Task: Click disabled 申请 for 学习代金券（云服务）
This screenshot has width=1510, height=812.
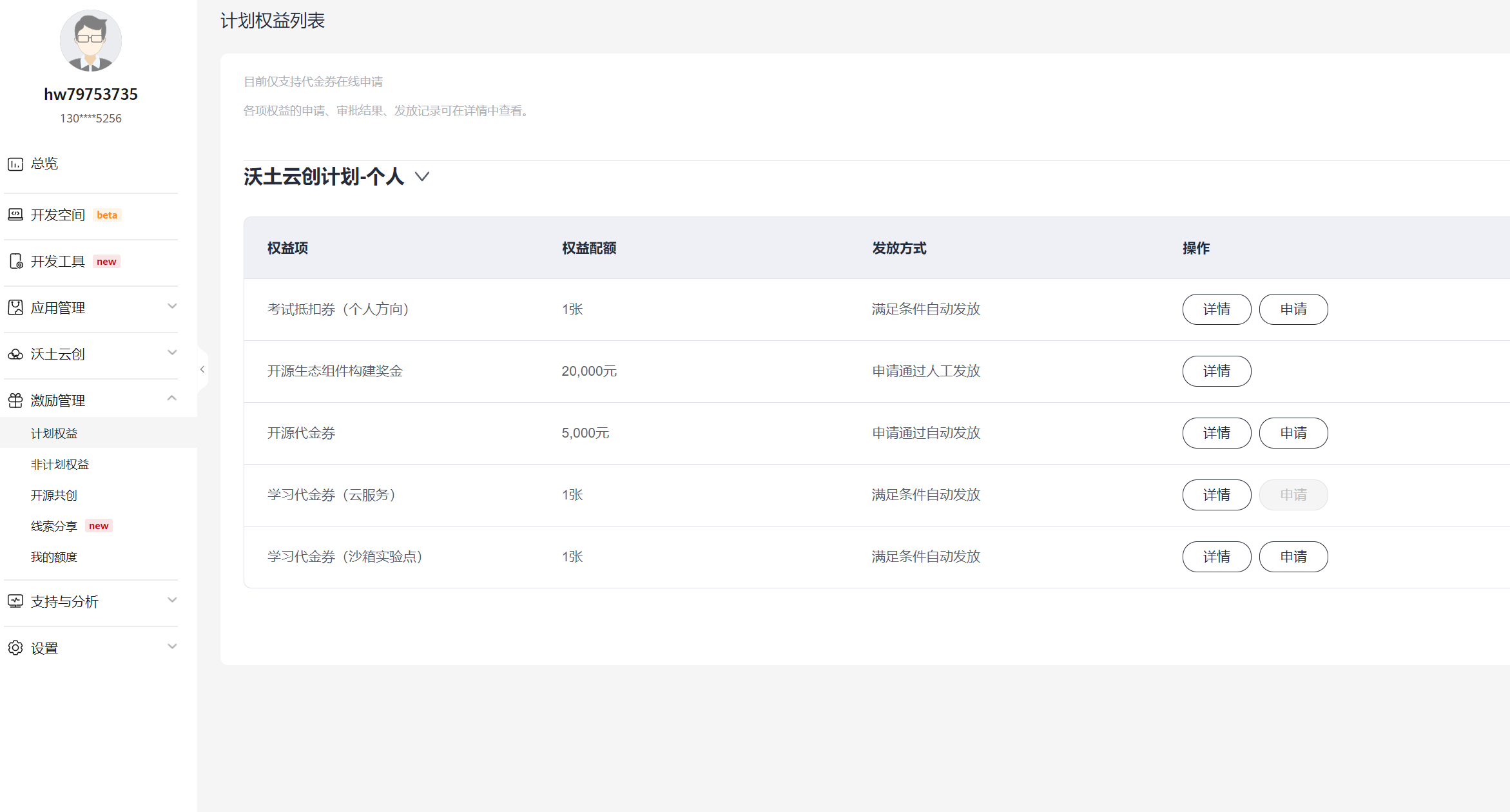Action: tap(1293, 495)
